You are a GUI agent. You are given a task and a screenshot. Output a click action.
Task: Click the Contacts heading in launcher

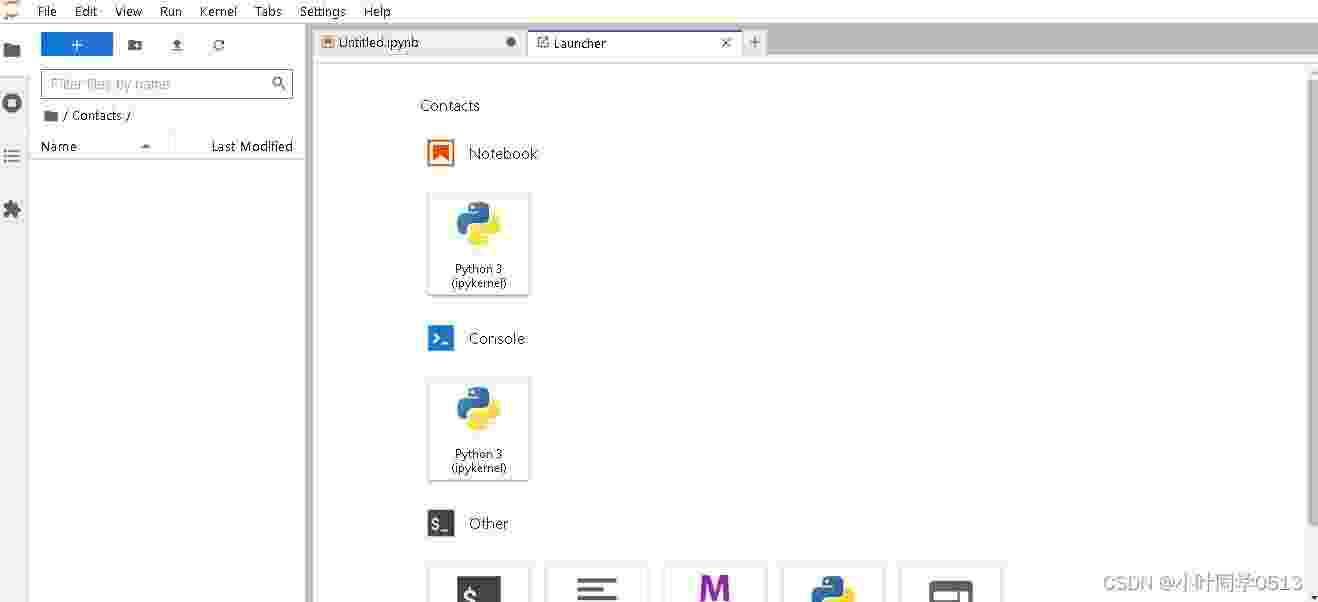click(x=450, y=106)
